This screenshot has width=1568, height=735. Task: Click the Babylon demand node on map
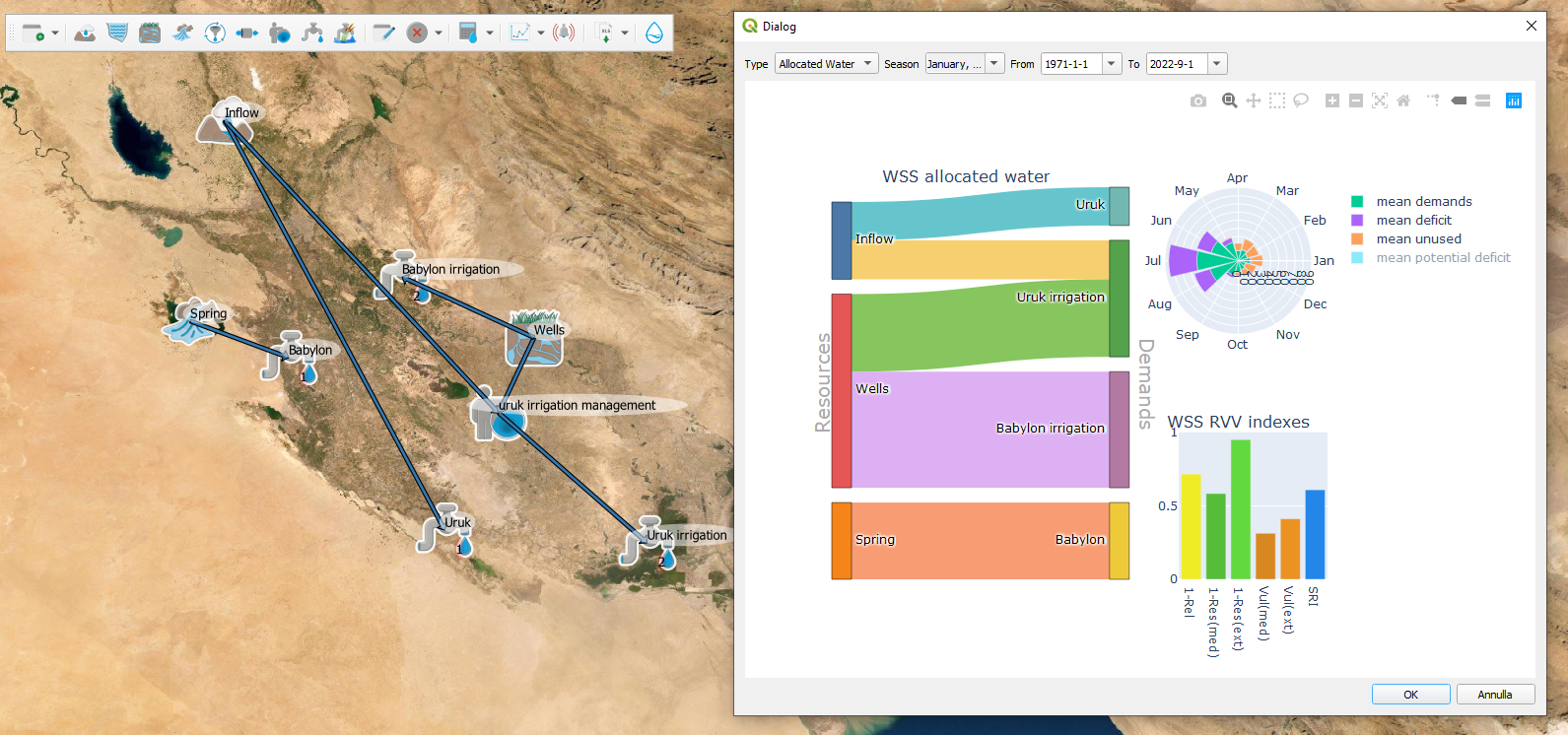290,357
